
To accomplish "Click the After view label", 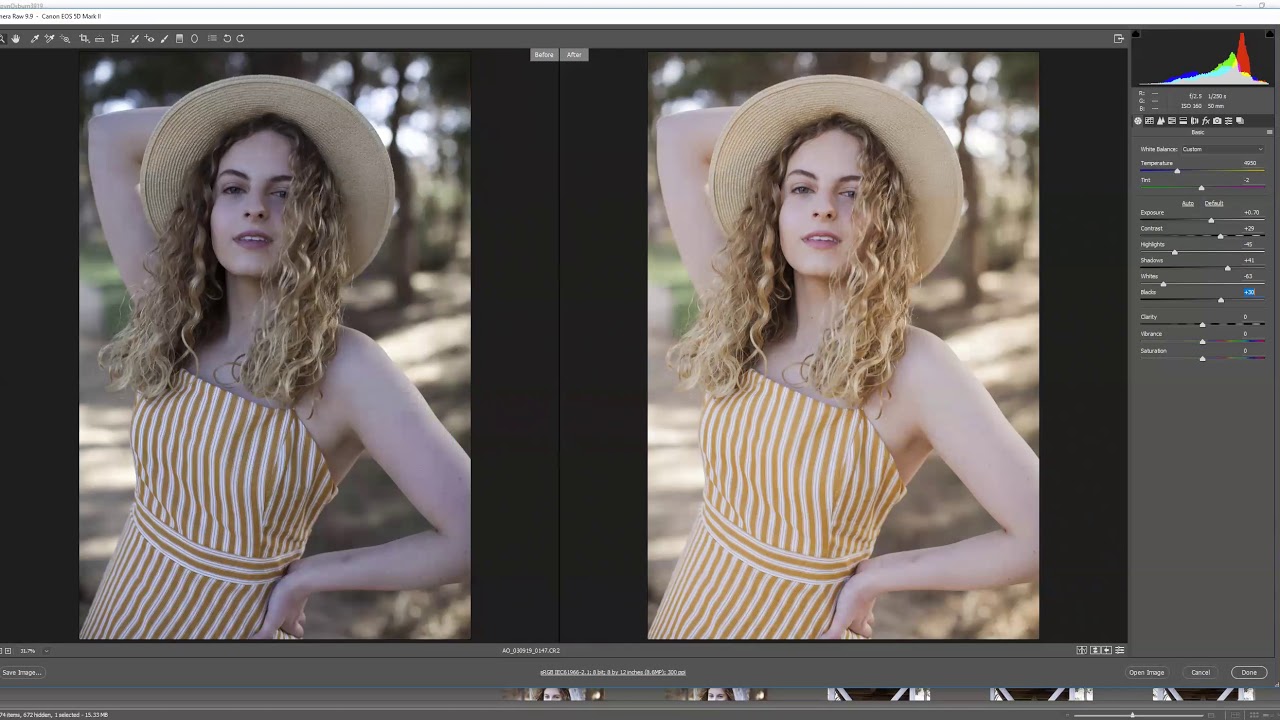I will click(x=574, y=55).
